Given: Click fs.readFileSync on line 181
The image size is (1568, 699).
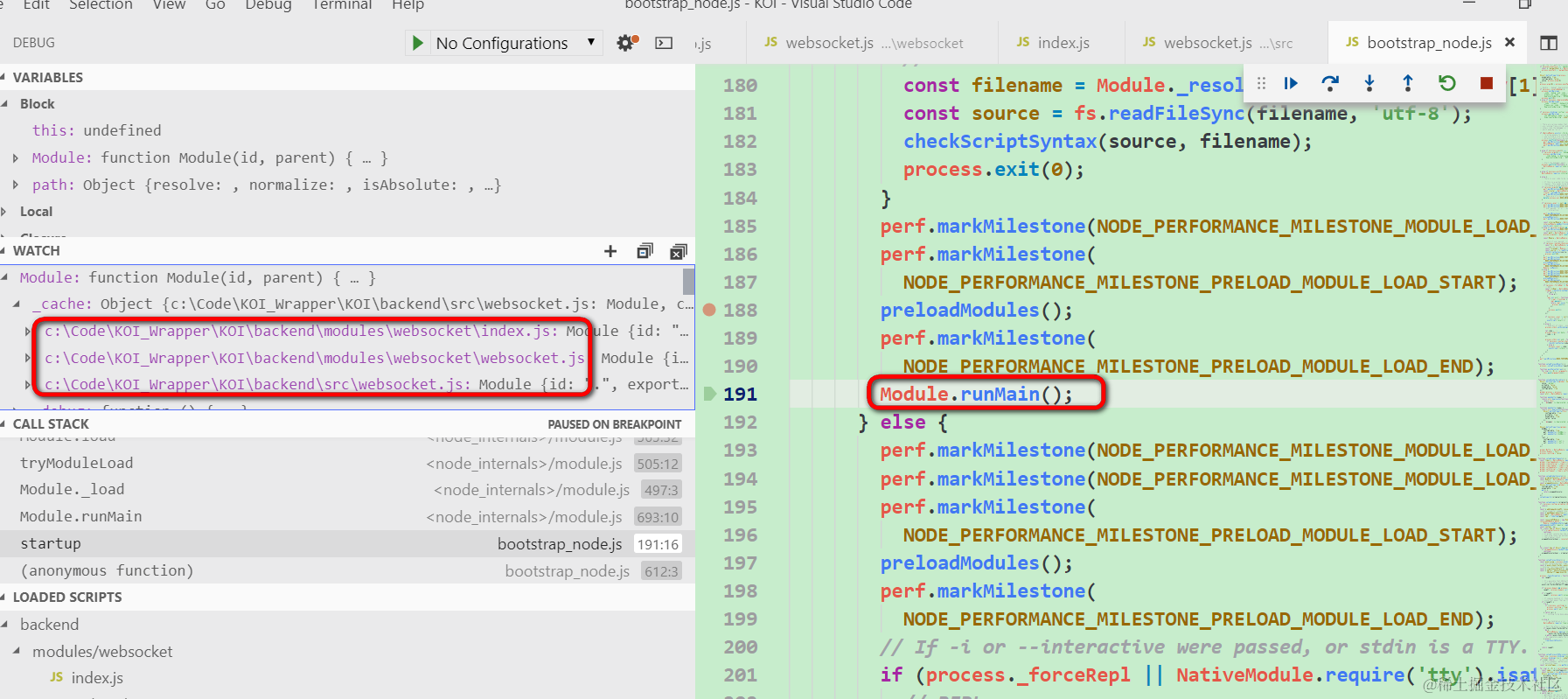Looking at the screenshot, I should click(1160, 114).
